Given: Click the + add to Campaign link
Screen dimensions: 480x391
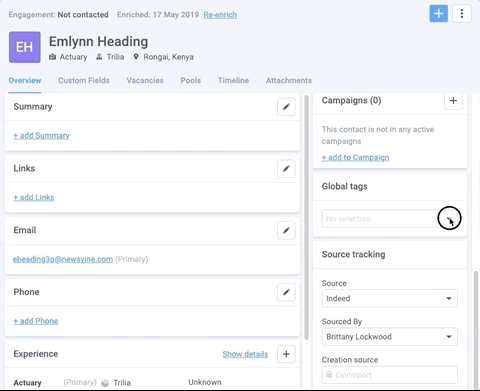Looking at the screenshot, I should click(355, 157).
